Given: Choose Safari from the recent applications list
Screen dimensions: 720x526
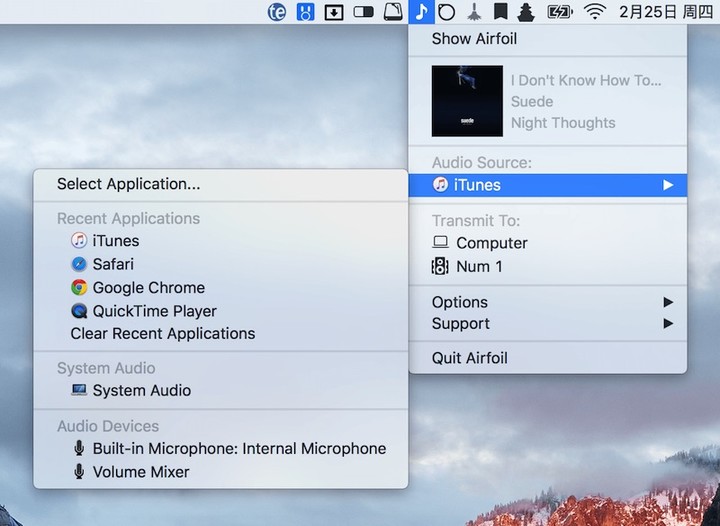Looking at the screenshot, I should pos(112,264).
